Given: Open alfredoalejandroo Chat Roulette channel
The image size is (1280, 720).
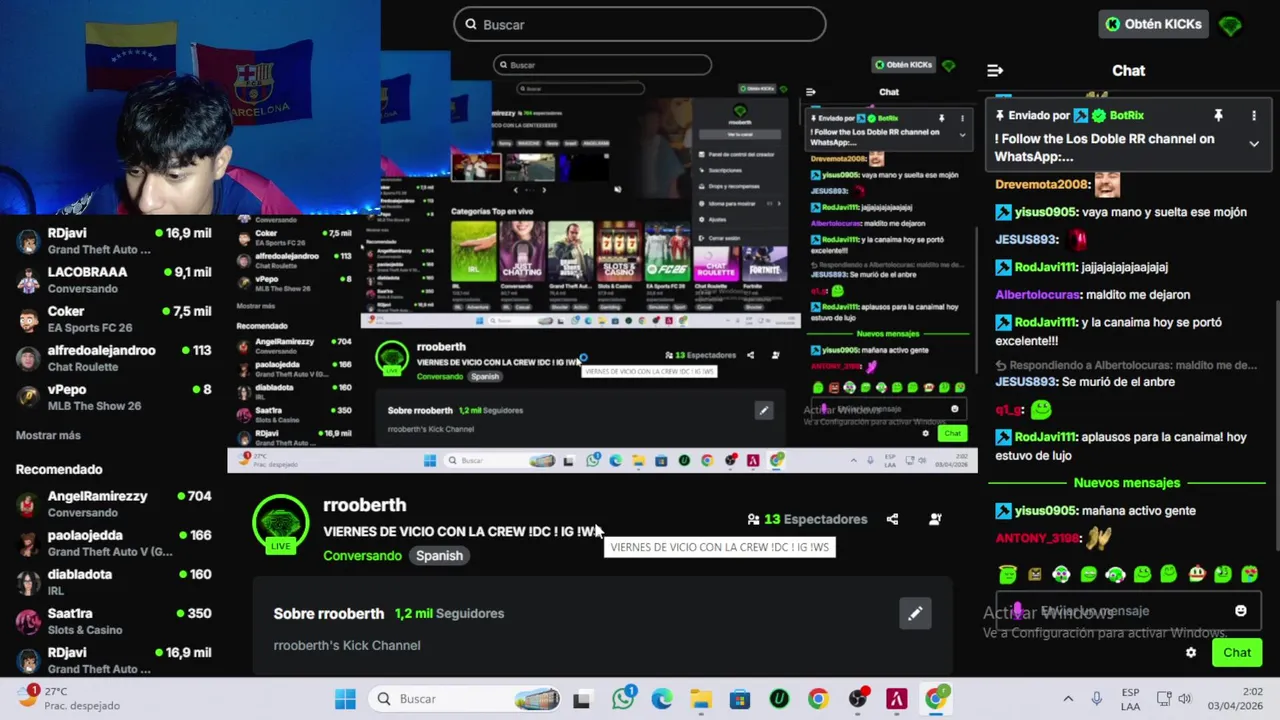Looking at the screenshot, I should 114,358.
